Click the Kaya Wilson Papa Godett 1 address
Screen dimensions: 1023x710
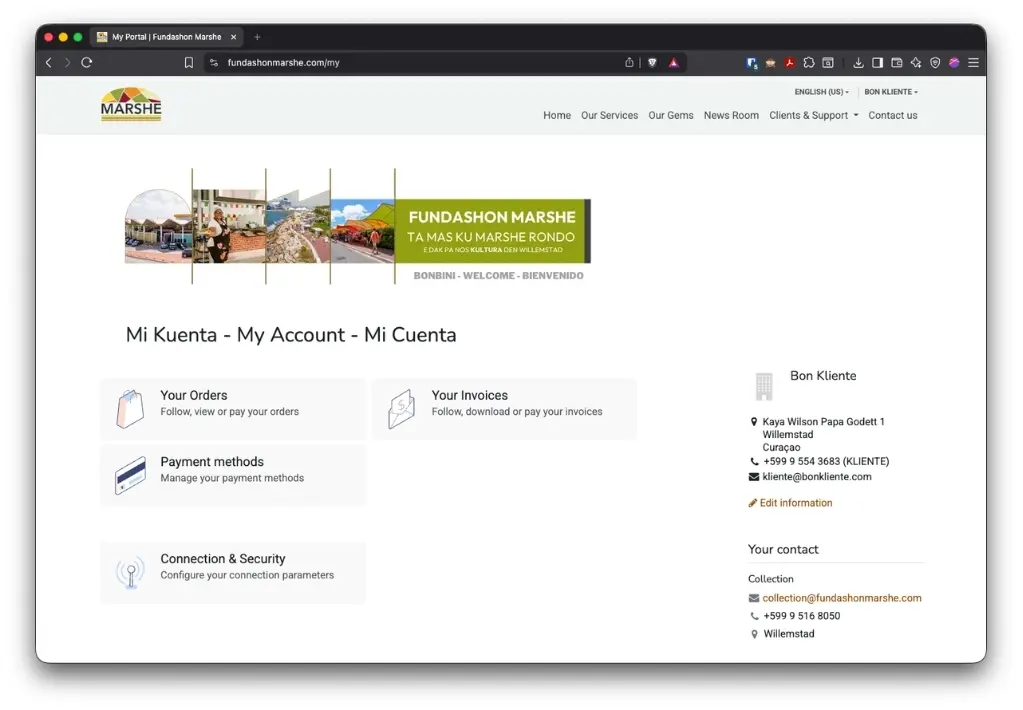[x=823, y=422]
